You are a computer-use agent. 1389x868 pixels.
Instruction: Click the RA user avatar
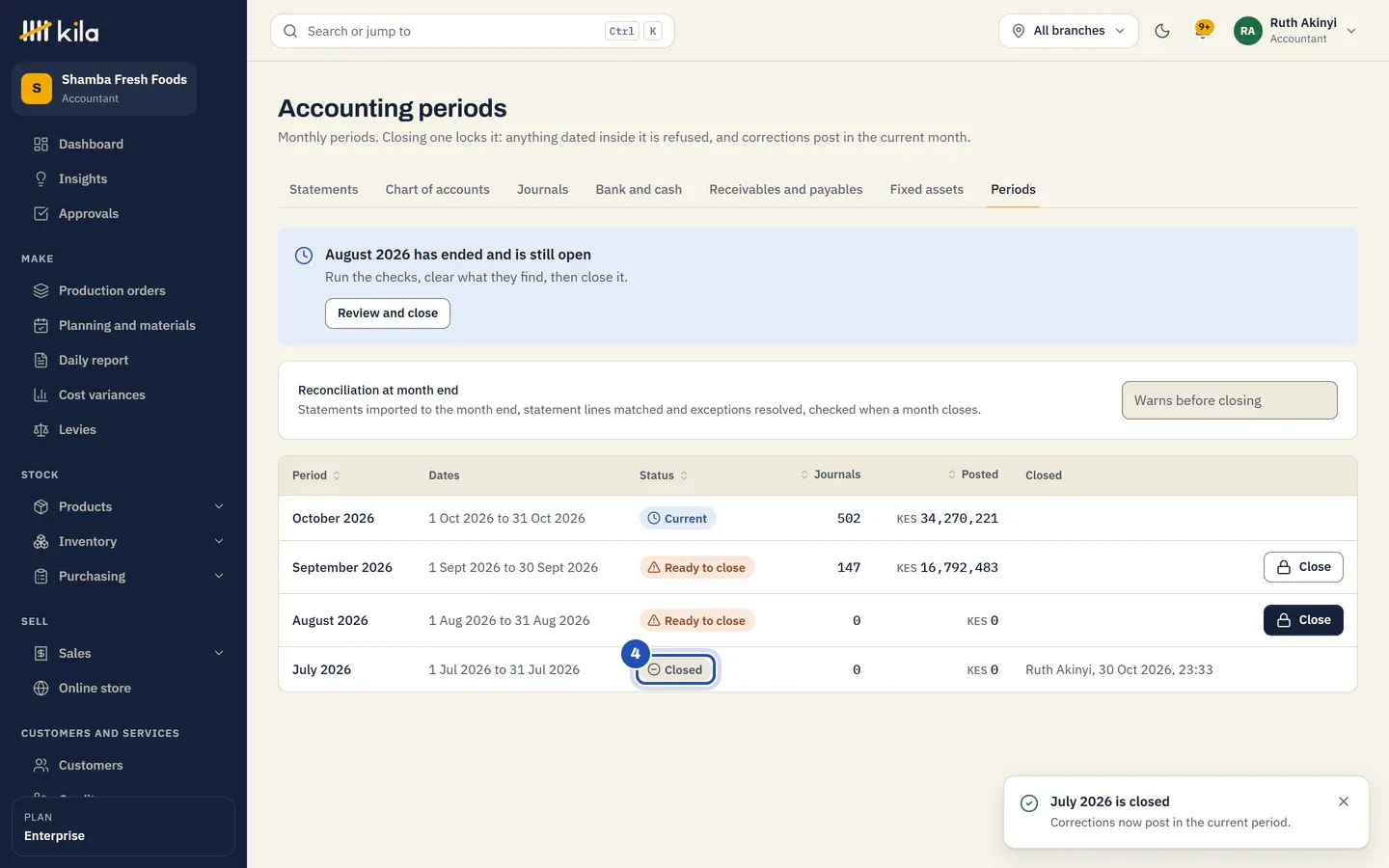(x=1248, y=31)
